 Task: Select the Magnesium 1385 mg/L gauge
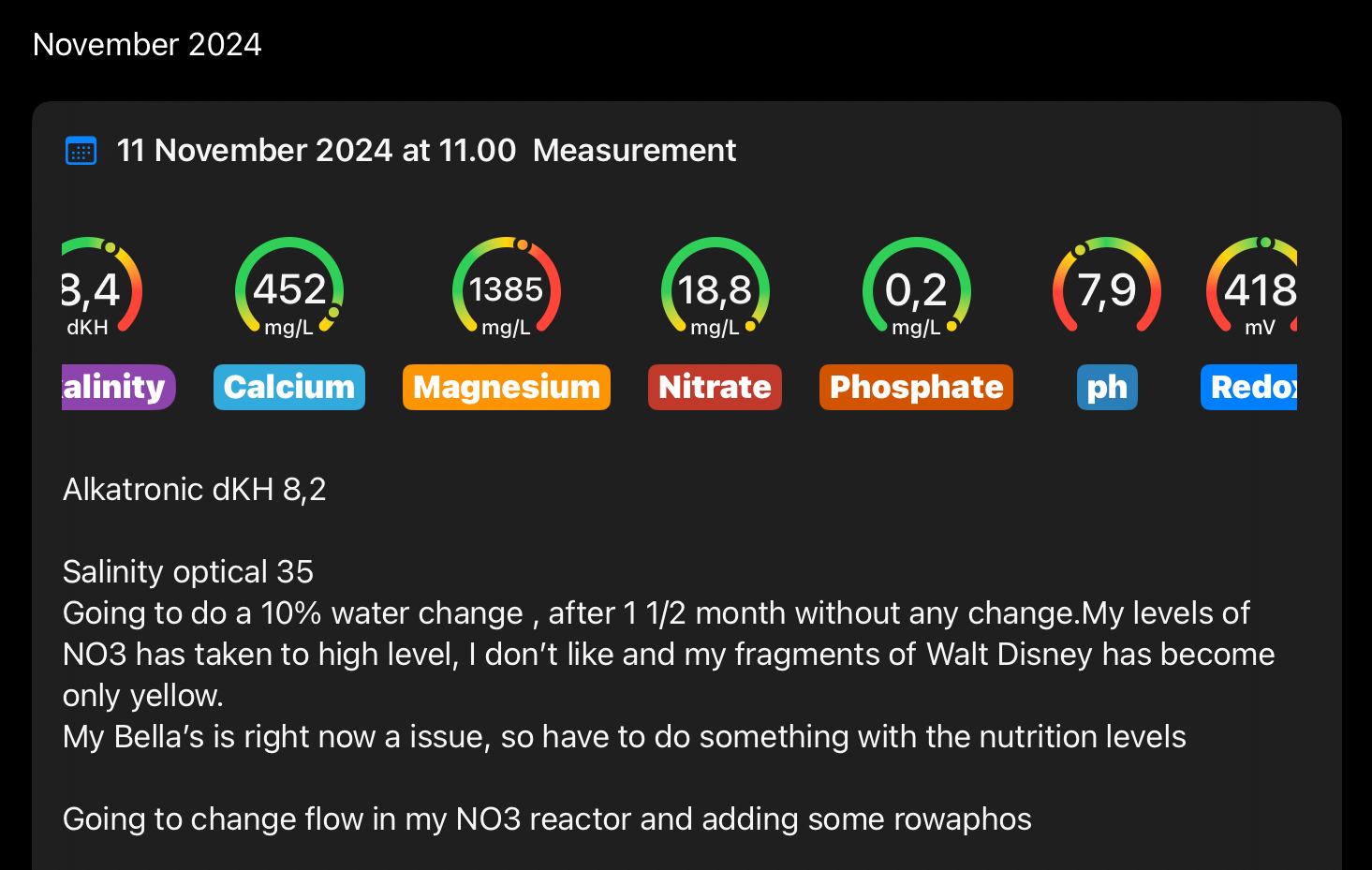pyautogui.click(x=506, y=288)
